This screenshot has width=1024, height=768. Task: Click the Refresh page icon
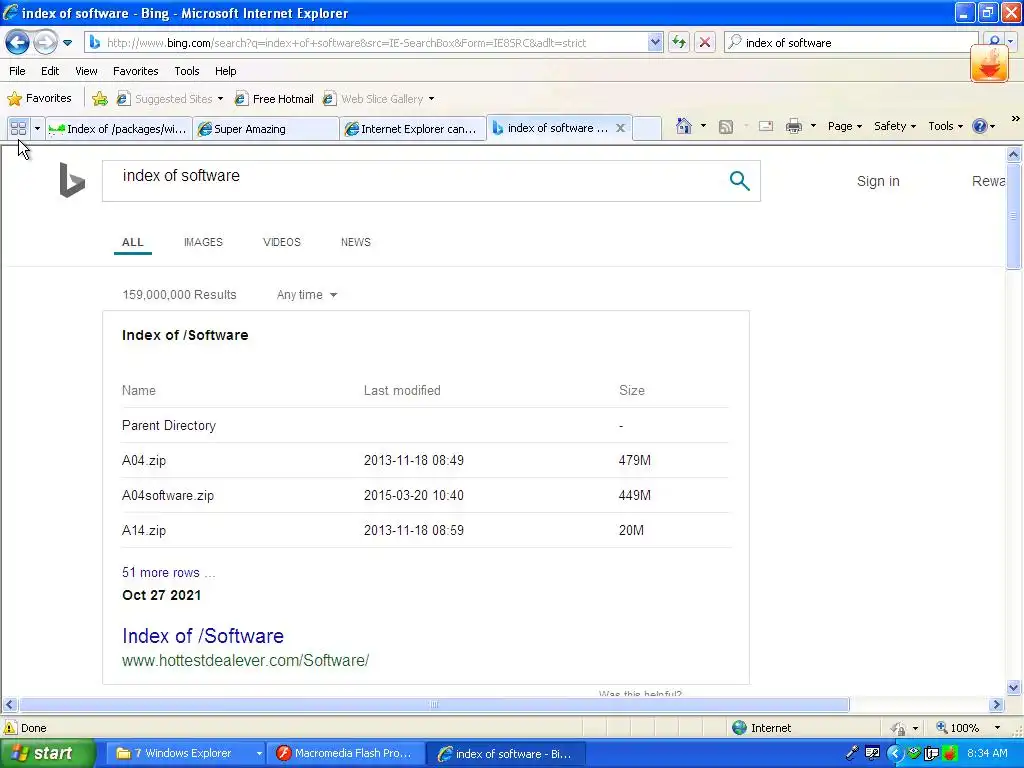pos(679,43)
